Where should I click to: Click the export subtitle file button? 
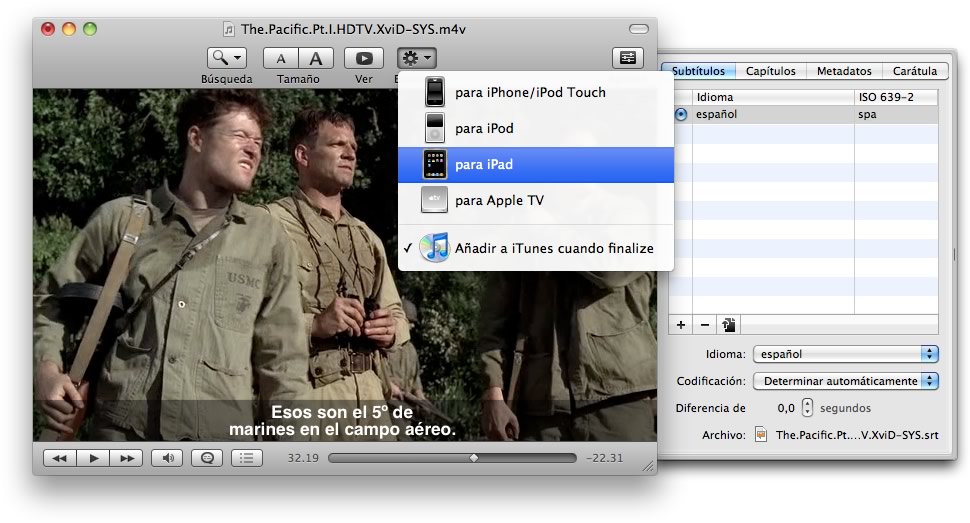pyautogui.click(x=729, y=325)
